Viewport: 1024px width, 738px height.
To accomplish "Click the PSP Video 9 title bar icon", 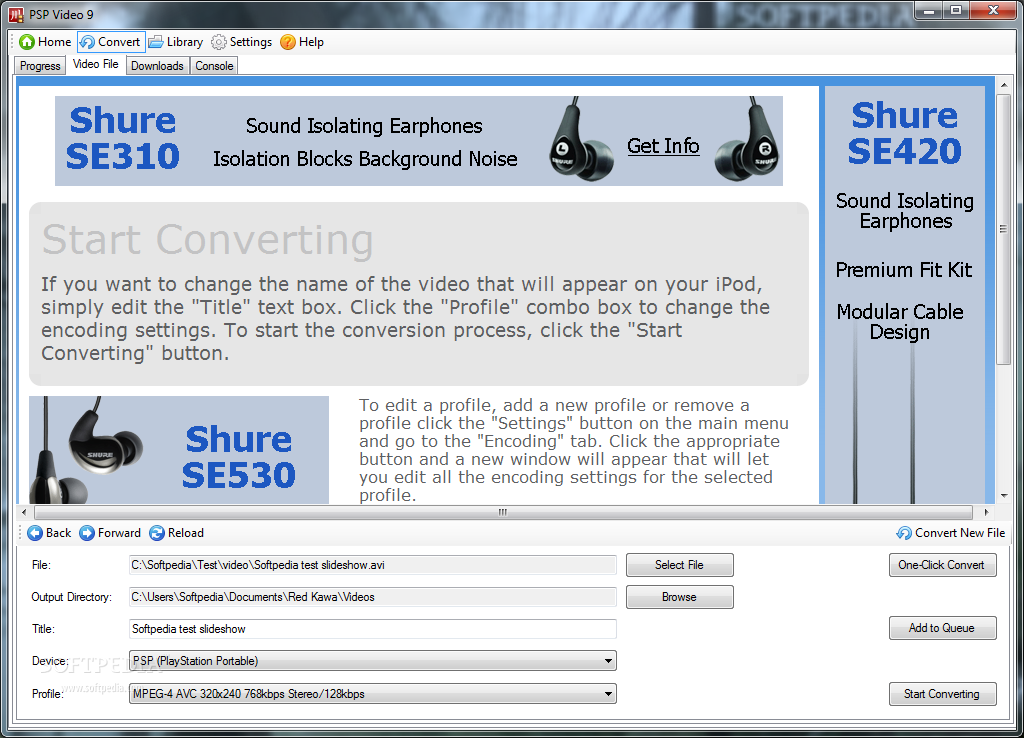I will pyautogui.click(x=16, y=14).
